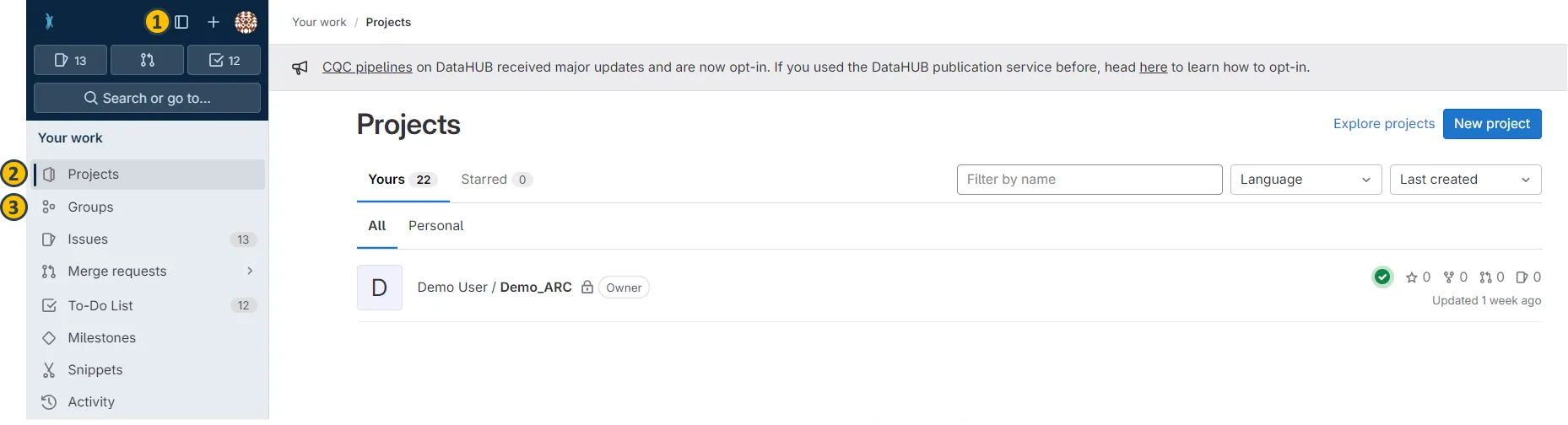This screenshot has height=425, width=1568.
Task: Open the CQC pipelines announcement link
Action: 367,67
